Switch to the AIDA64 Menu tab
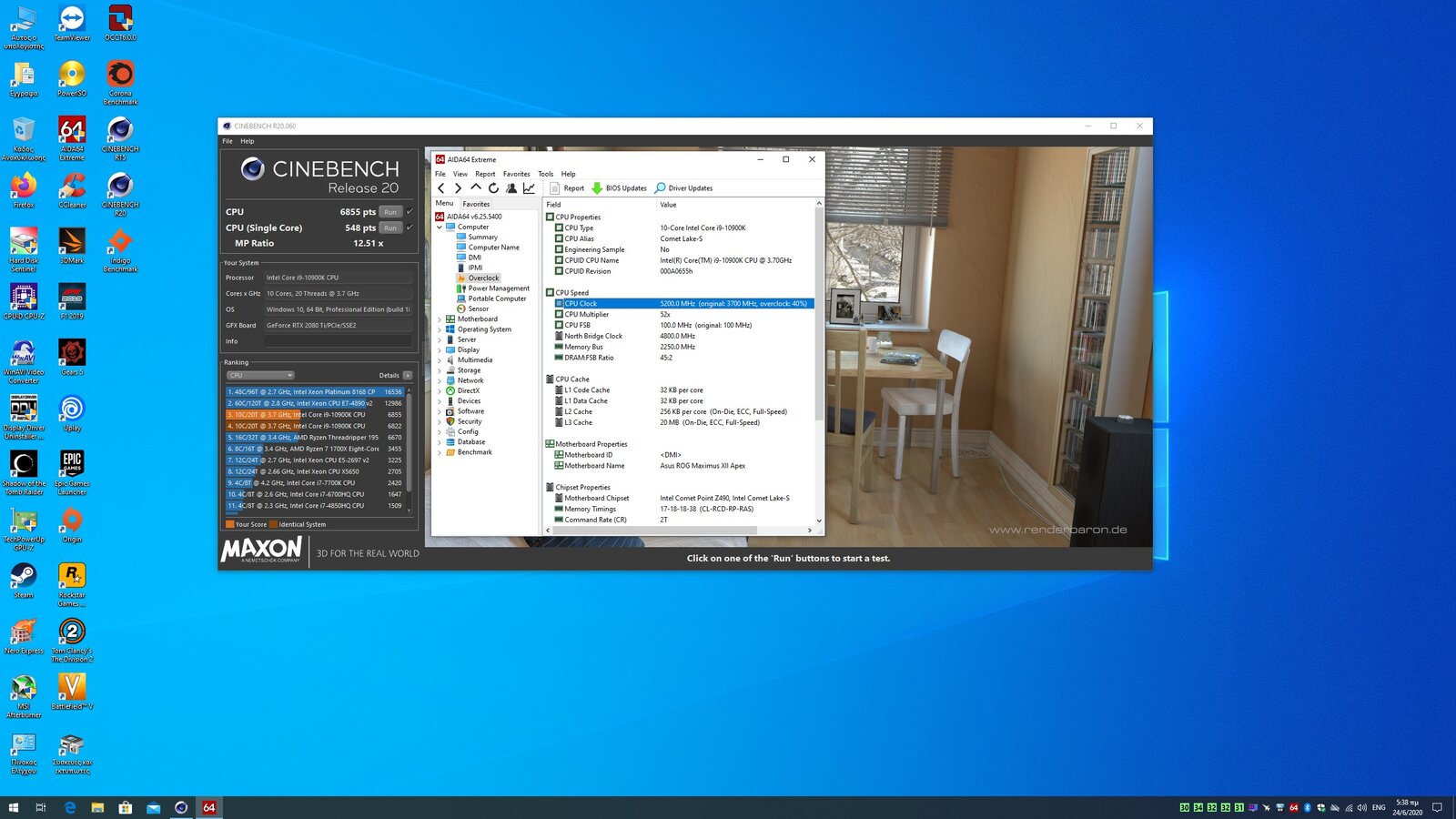 pos(444,204)
